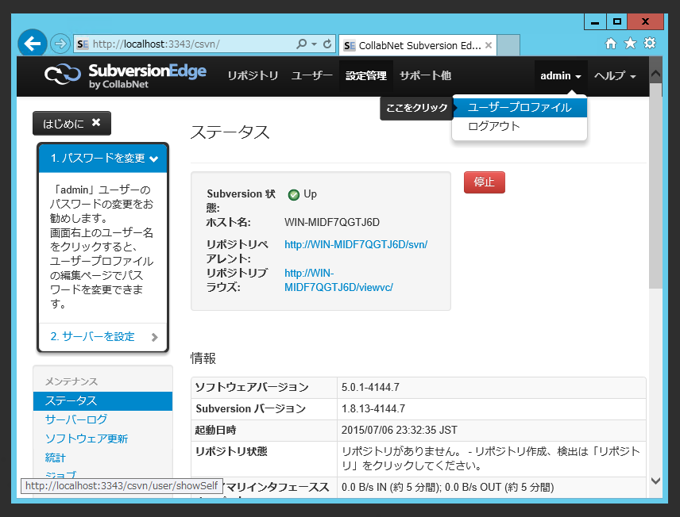Click the red 停止 button
The image size is (680, 517).
(484, 182)
